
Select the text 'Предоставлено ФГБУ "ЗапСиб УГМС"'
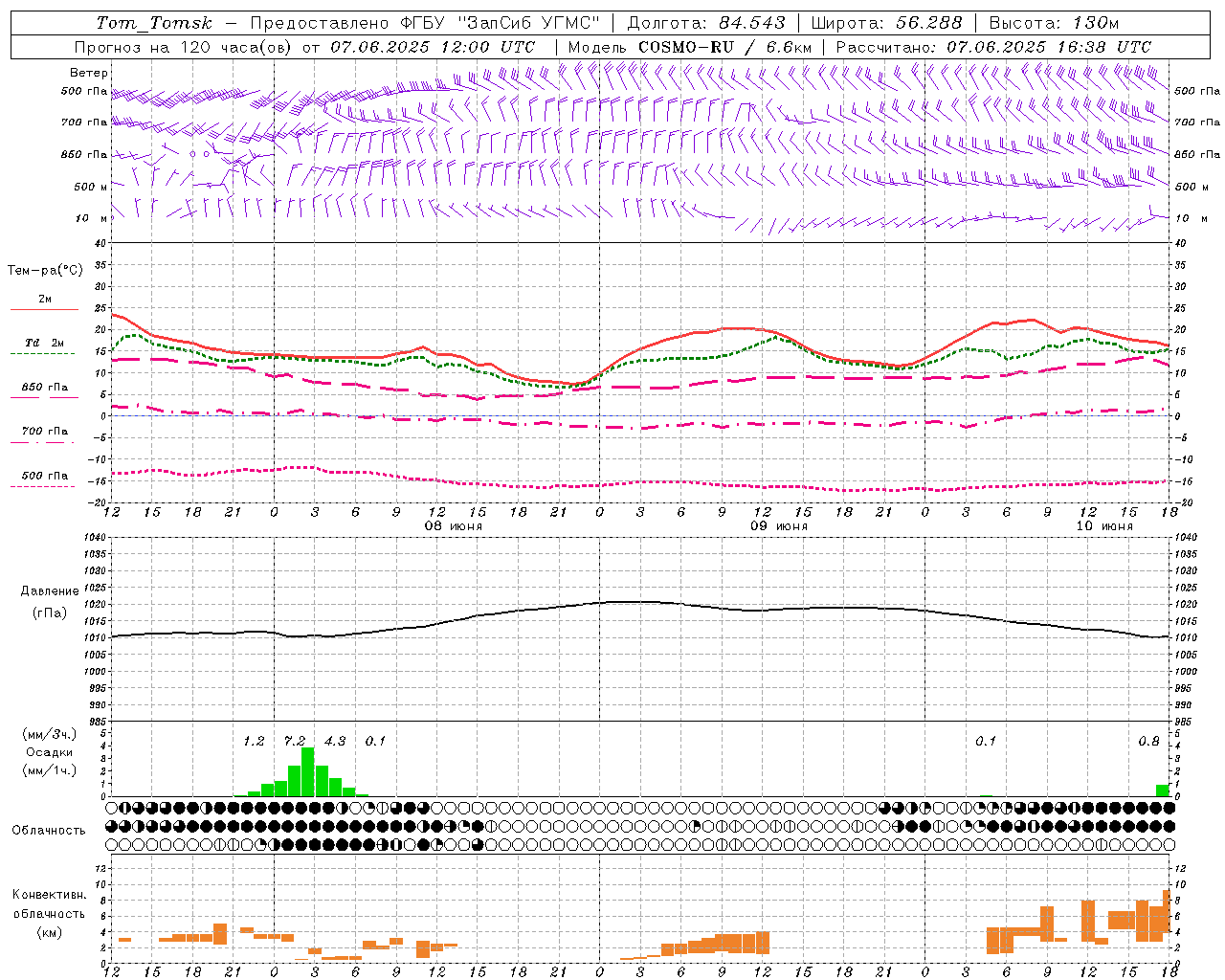425,23
